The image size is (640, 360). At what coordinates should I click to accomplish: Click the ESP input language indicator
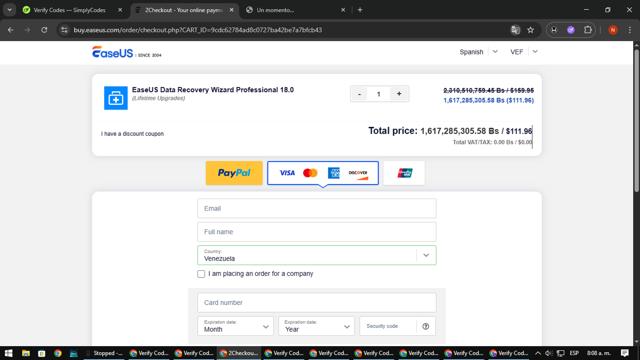click(574, 353)
